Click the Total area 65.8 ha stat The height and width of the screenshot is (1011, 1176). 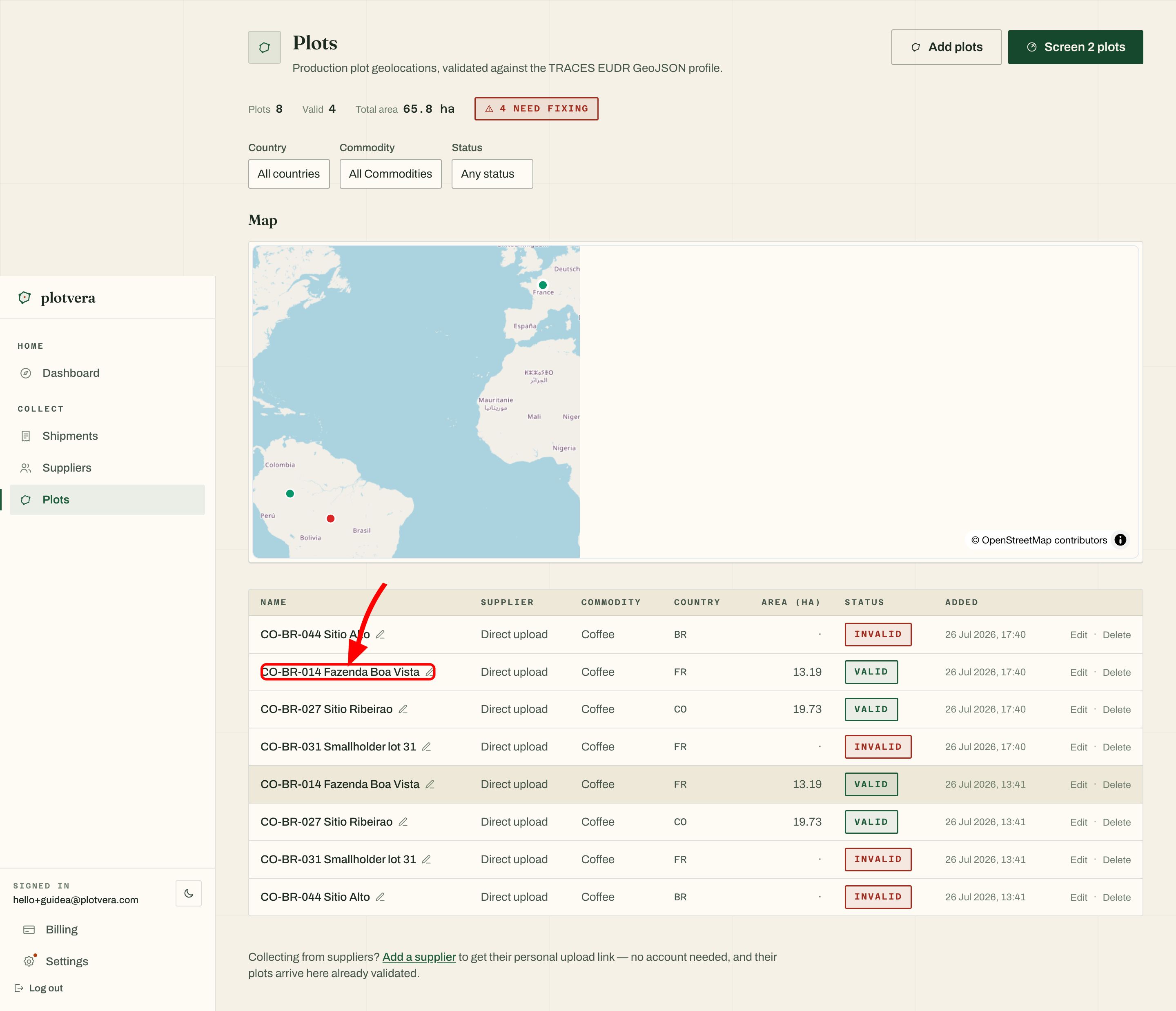pos(405,109)
